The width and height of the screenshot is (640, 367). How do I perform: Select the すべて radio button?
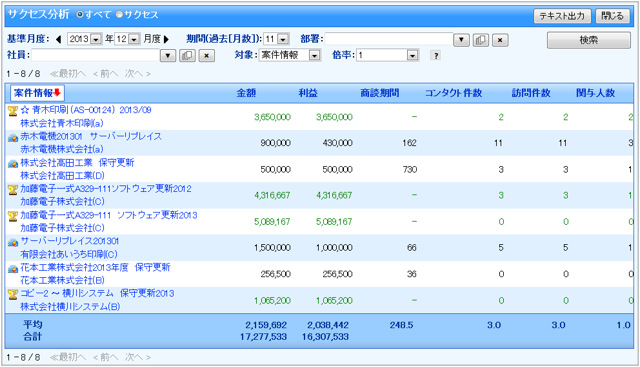coord(80,15)
